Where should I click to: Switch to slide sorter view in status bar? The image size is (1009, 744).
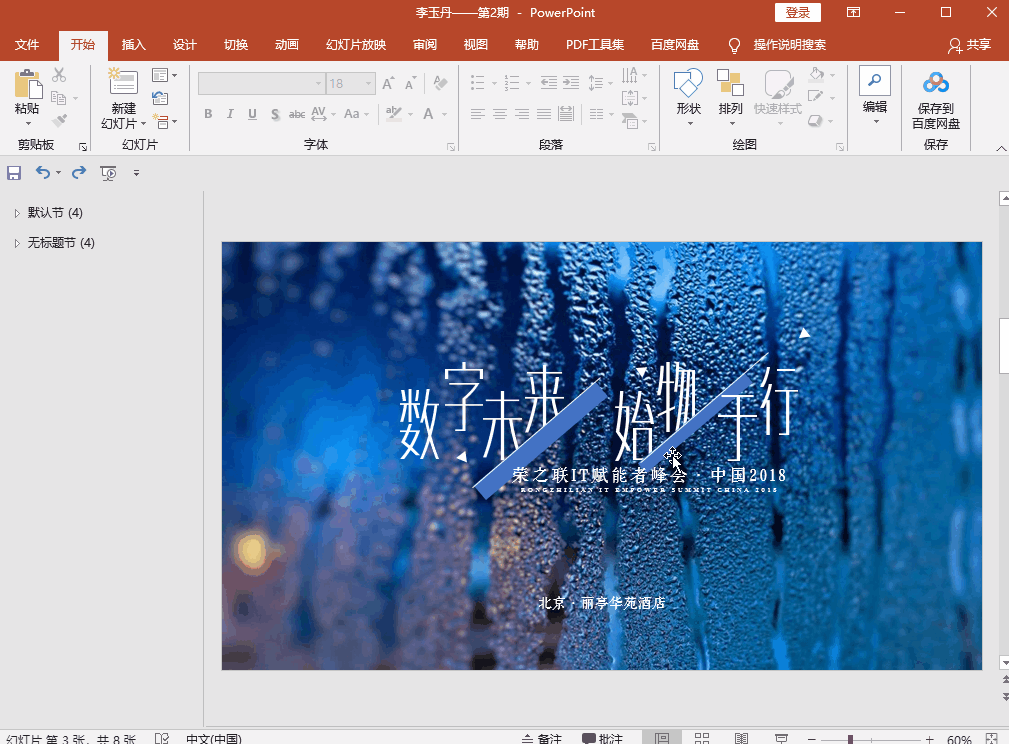coord(702,738)
